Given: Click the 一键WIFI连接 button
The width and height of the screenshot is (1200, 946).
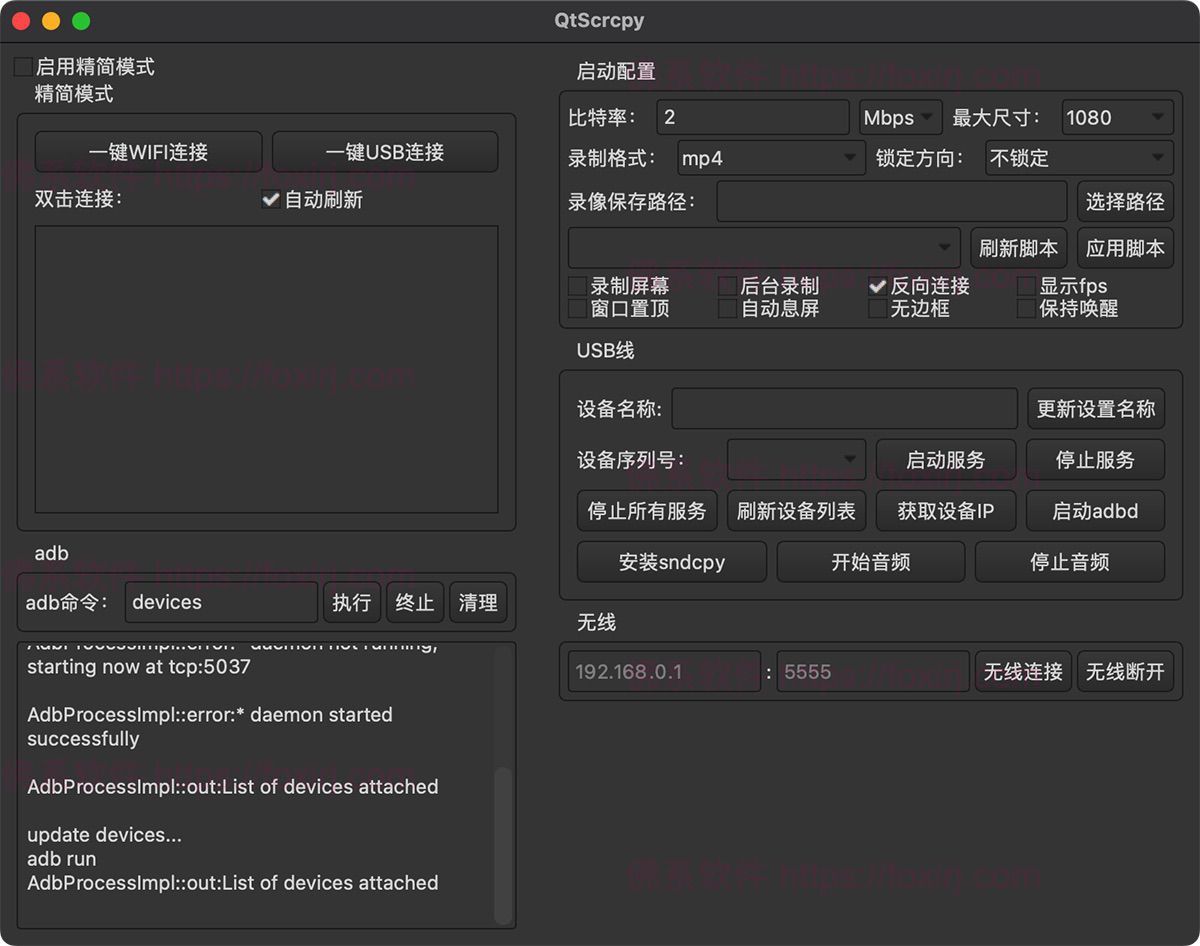Looking at the screenshot, I should click(x=148, y=152).
